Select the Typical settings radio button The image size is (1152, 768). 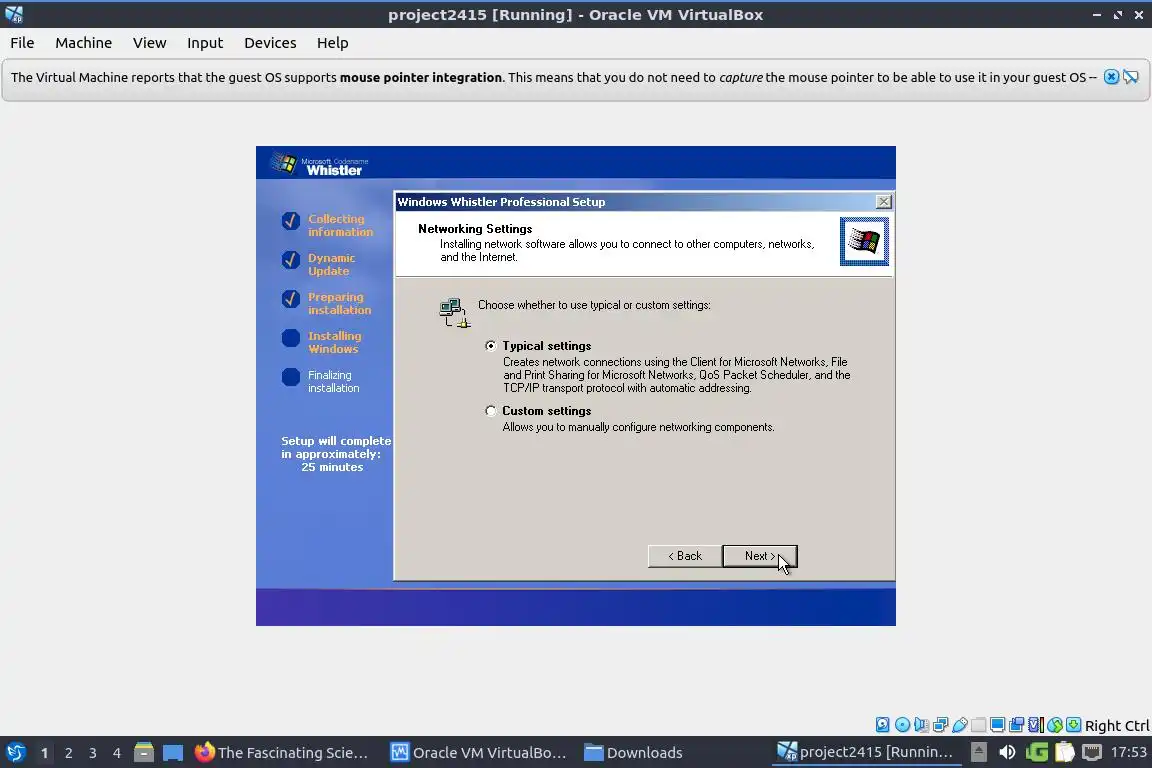pos(491,346)
